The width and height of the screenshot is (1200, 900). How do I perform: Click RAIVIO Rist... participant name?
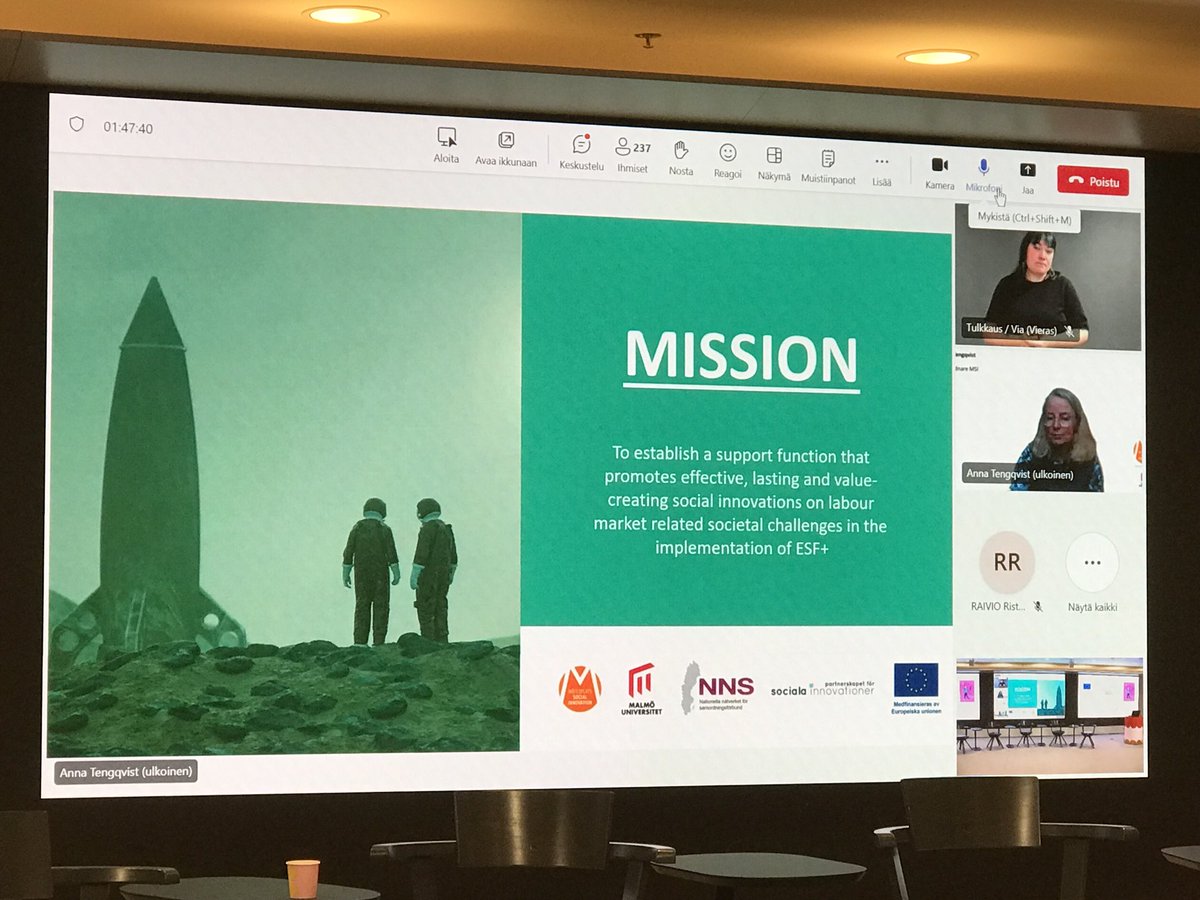pyautogui.click(x=998, y=606)
